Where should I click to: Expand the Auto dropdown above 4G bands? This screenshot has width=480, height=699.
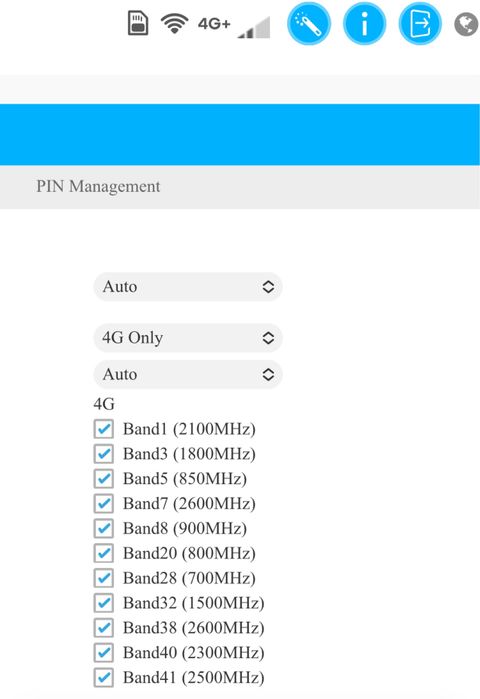[x=188, y=374]
